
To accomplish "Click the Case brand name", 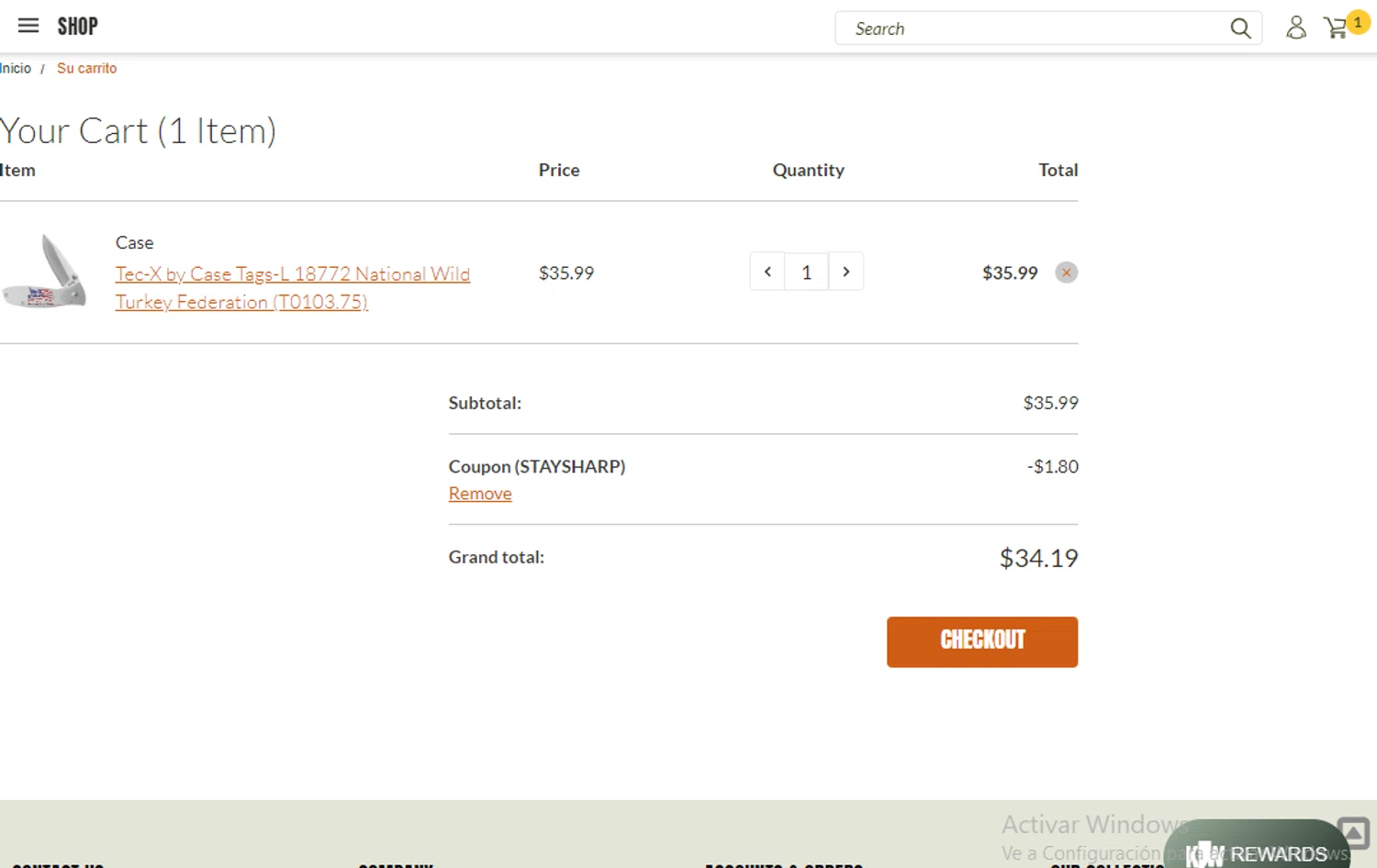I will 134,242.
